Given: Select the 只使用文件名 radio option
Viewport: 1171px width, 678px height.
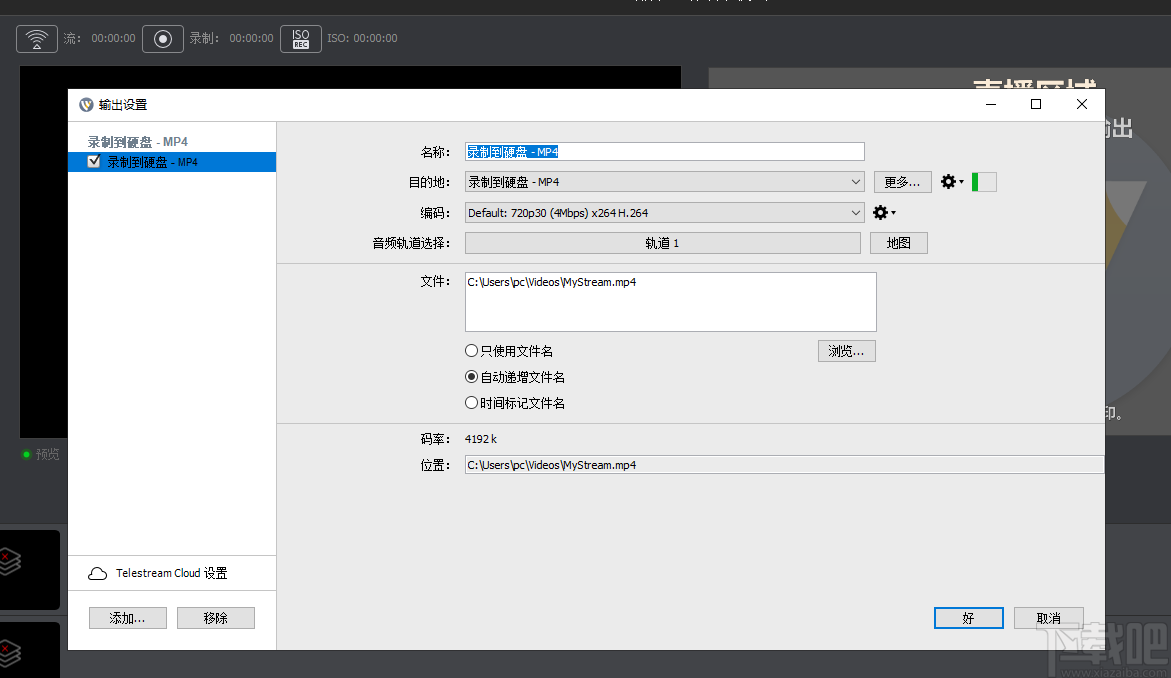Looking at the screenshot, I should click(471, 350).
